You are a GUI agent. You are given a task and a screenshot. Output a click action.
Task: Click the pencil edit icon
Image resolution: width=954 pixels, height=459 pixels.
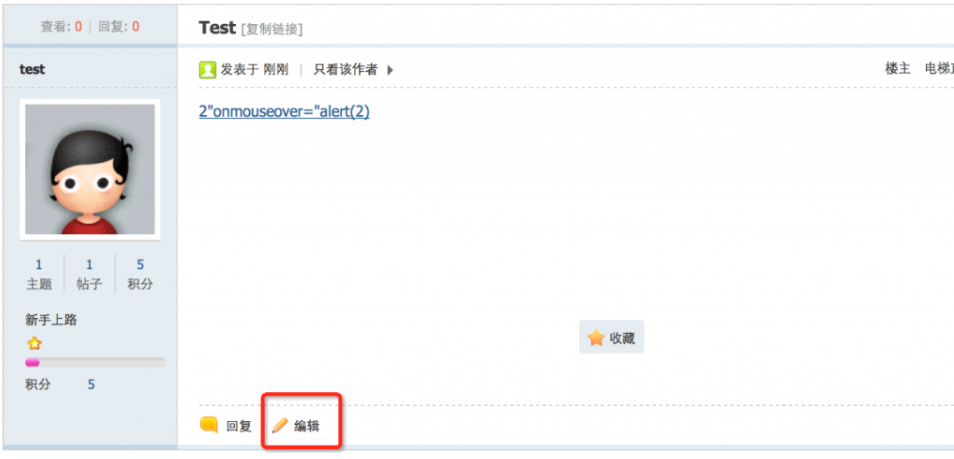(280, 426)
